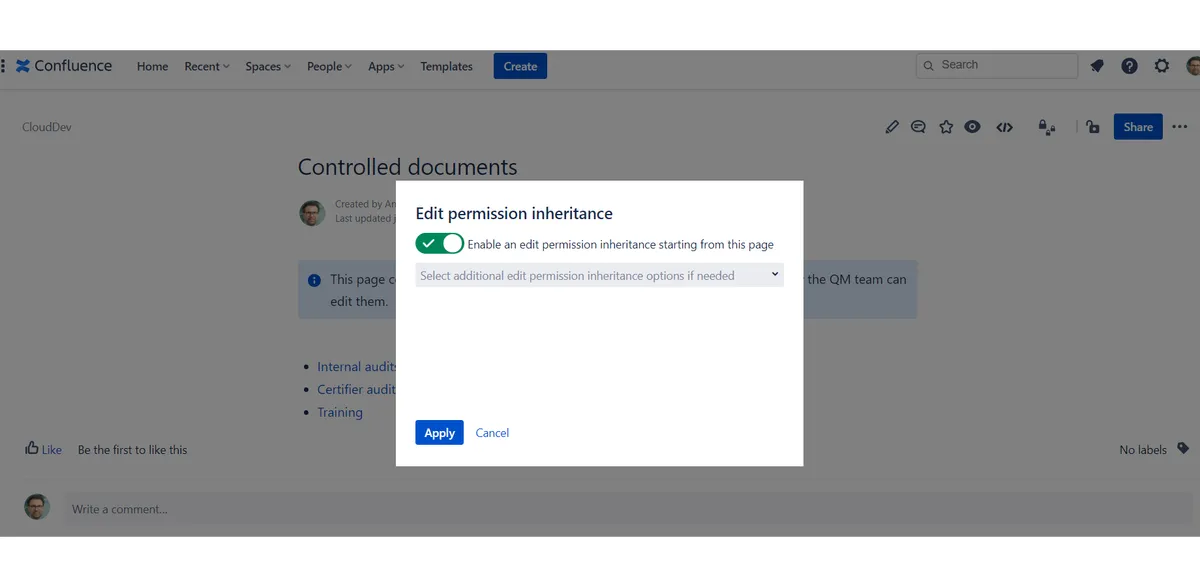Click the CloudDev breadcrumb link
The image size is (1200, 587).
tap(47, 127)
